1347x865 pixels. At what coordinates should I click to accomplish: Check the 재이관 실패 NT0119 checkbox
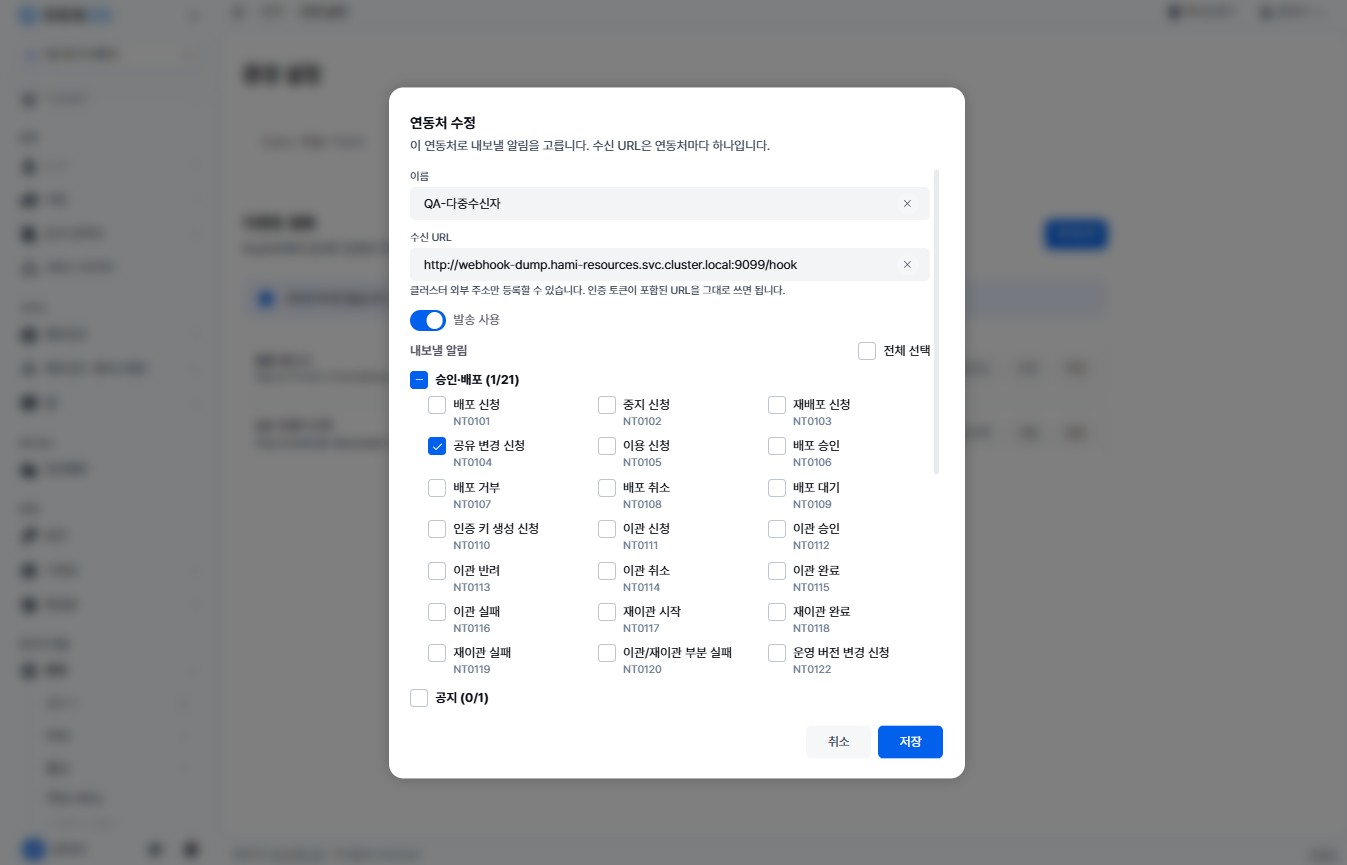(437, 653)
